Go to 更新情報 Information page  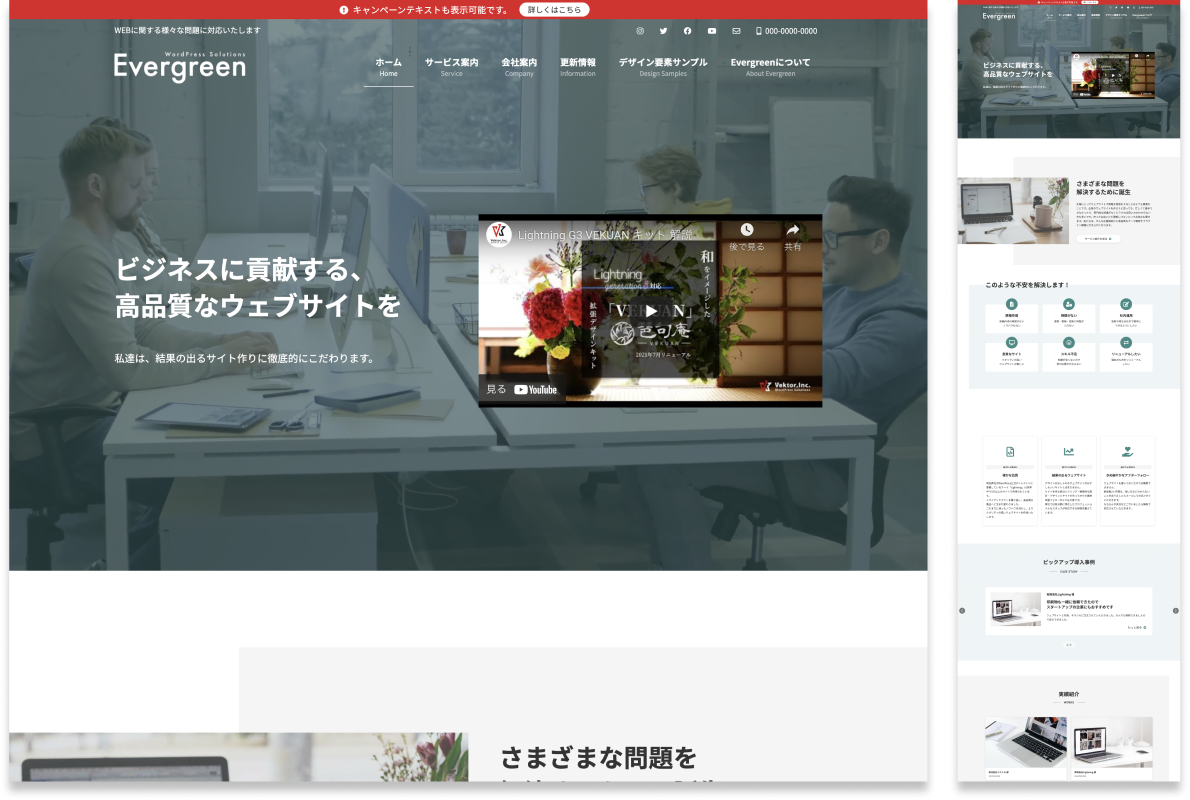pyautogui.click(x=578, y=67)
